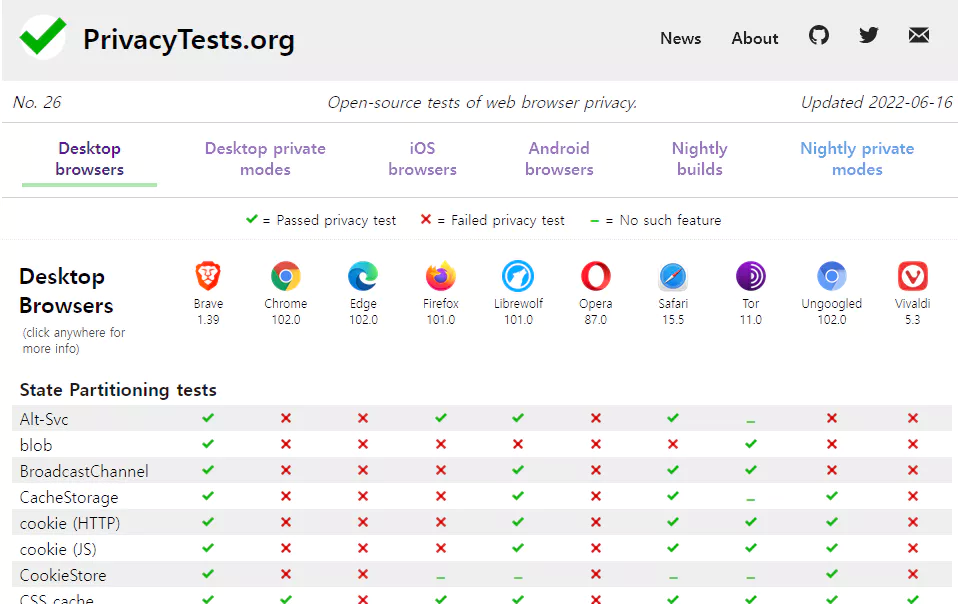Open the About page link
The width and height of the screenshot is (958, 604).
(754, 38)
